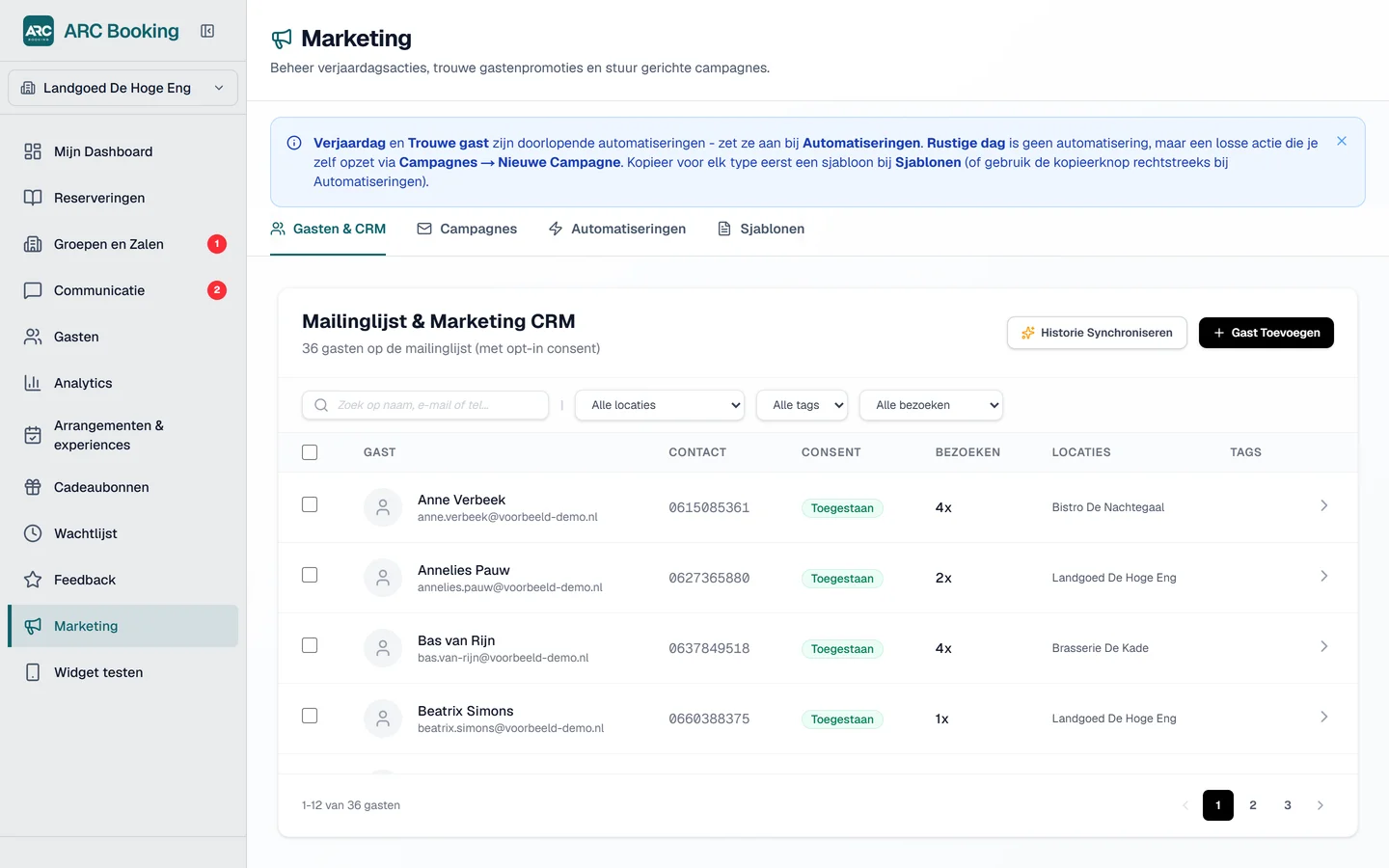The width and height of the screenshot is (1389, 868).
Task: Click the 1-12 van 36 gasten text
Action: [351, 805]
